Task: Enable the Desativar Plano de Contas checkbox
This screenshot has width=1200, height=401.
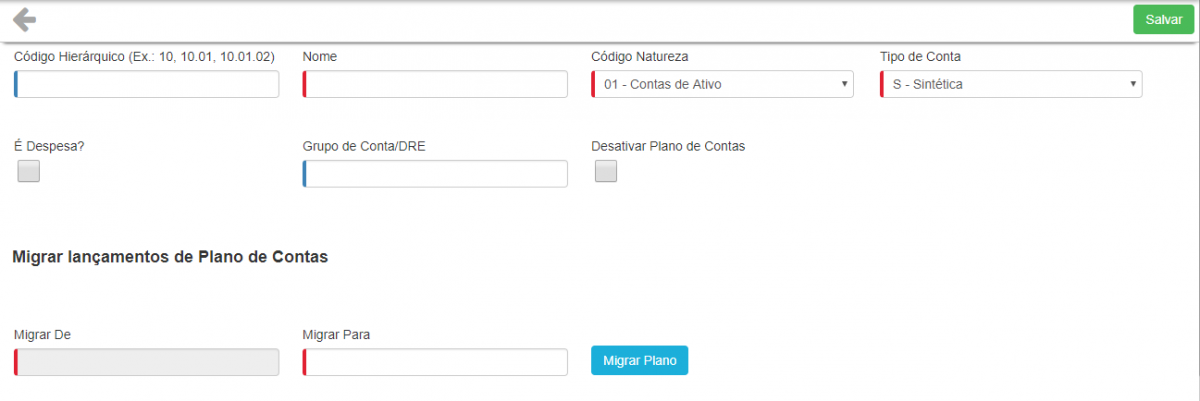Action: point(606,172)
